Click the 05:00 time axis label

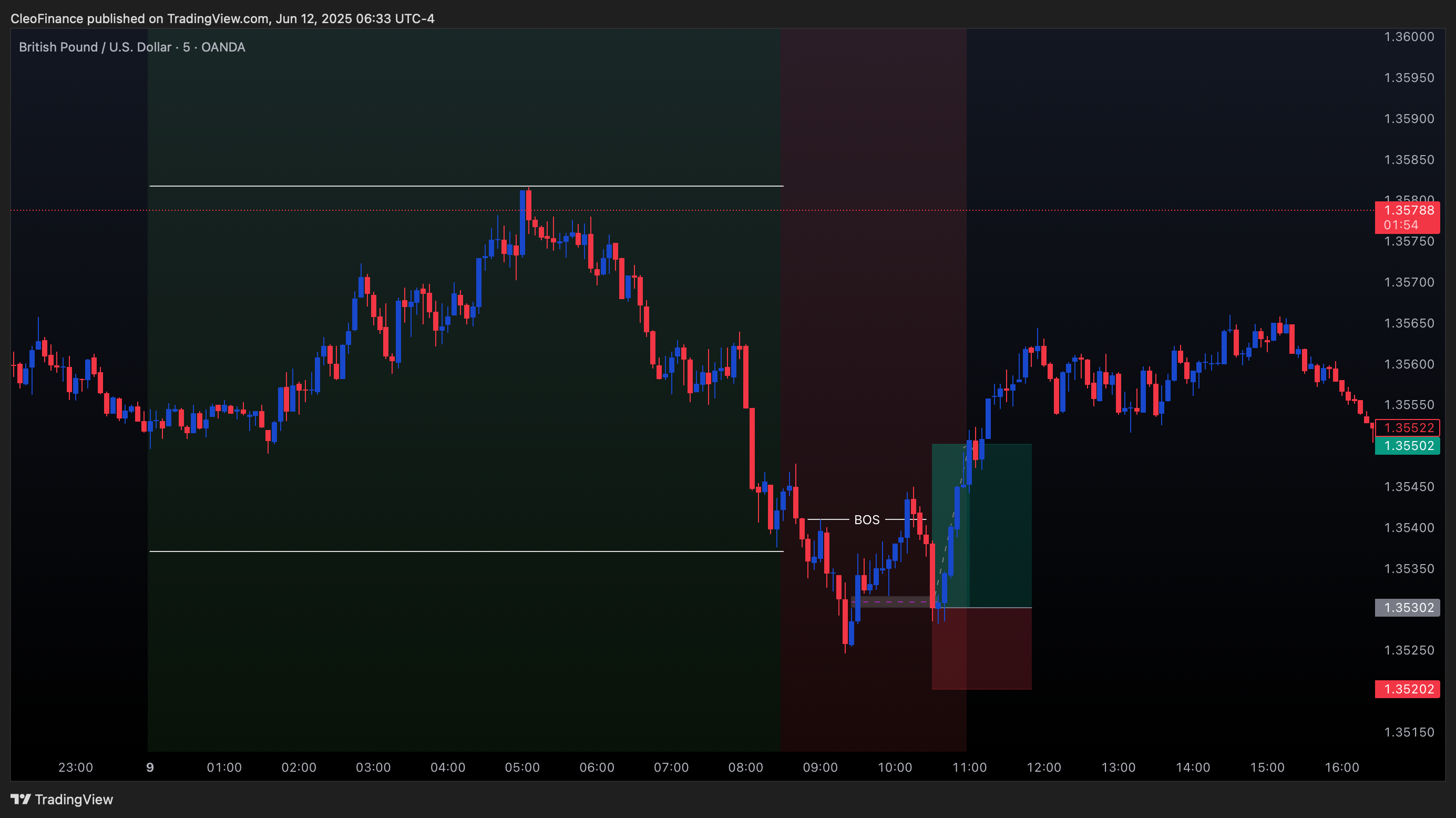click(522, 767)
